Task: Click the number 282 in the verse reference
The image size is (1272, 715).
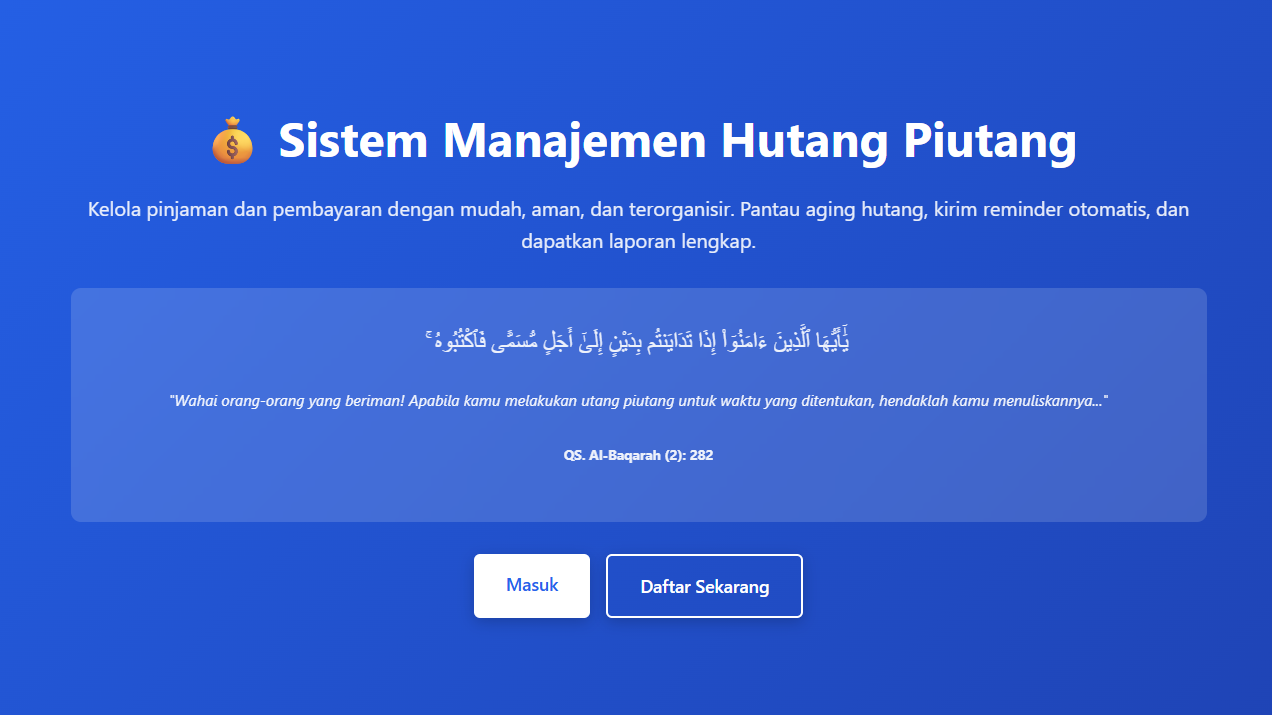Action: (701, 455)
